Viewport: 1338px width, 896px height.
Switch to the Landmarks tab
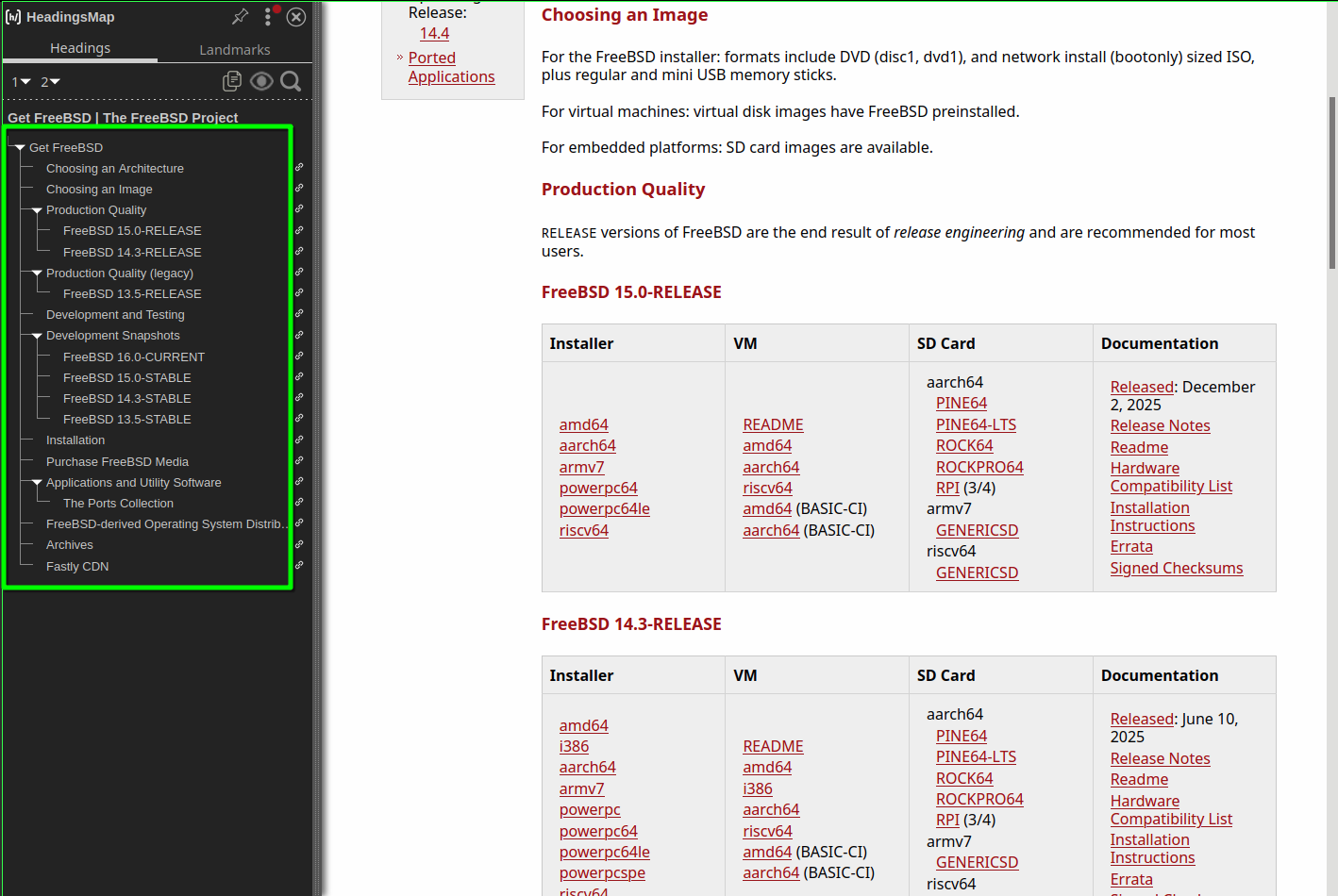pos(234,49)
